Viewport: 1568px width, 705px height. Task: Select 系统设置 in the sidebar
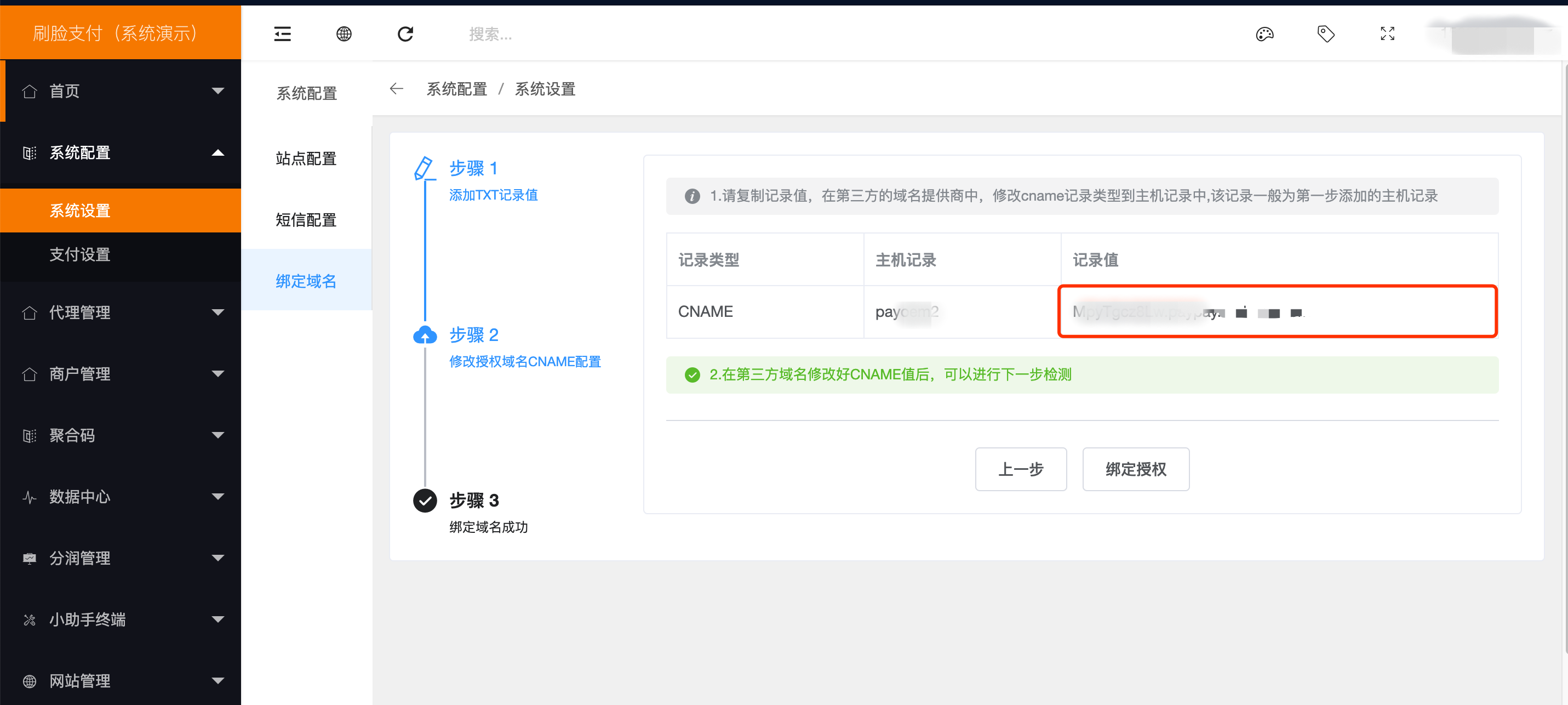(x=121, y=210)
